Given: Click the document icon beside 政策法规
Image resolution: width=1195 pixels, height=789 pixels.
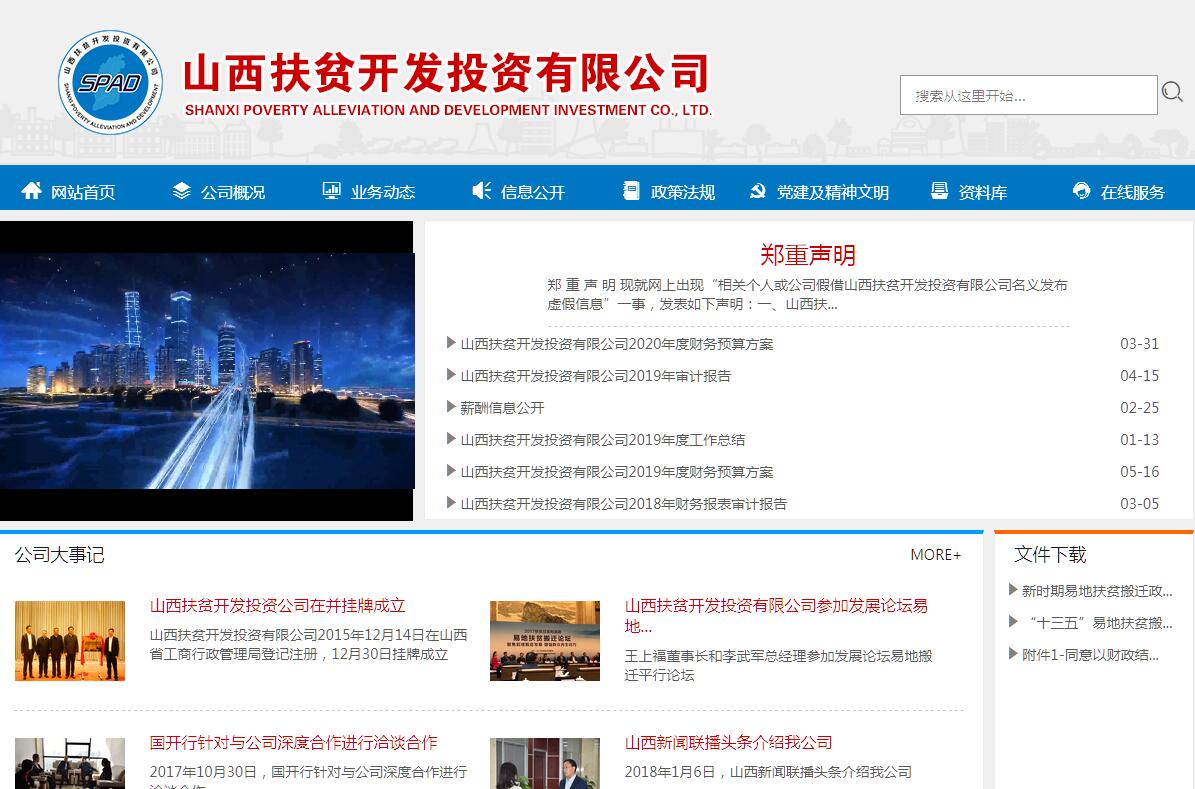Looking at the screenshot, I should [631, 191].
